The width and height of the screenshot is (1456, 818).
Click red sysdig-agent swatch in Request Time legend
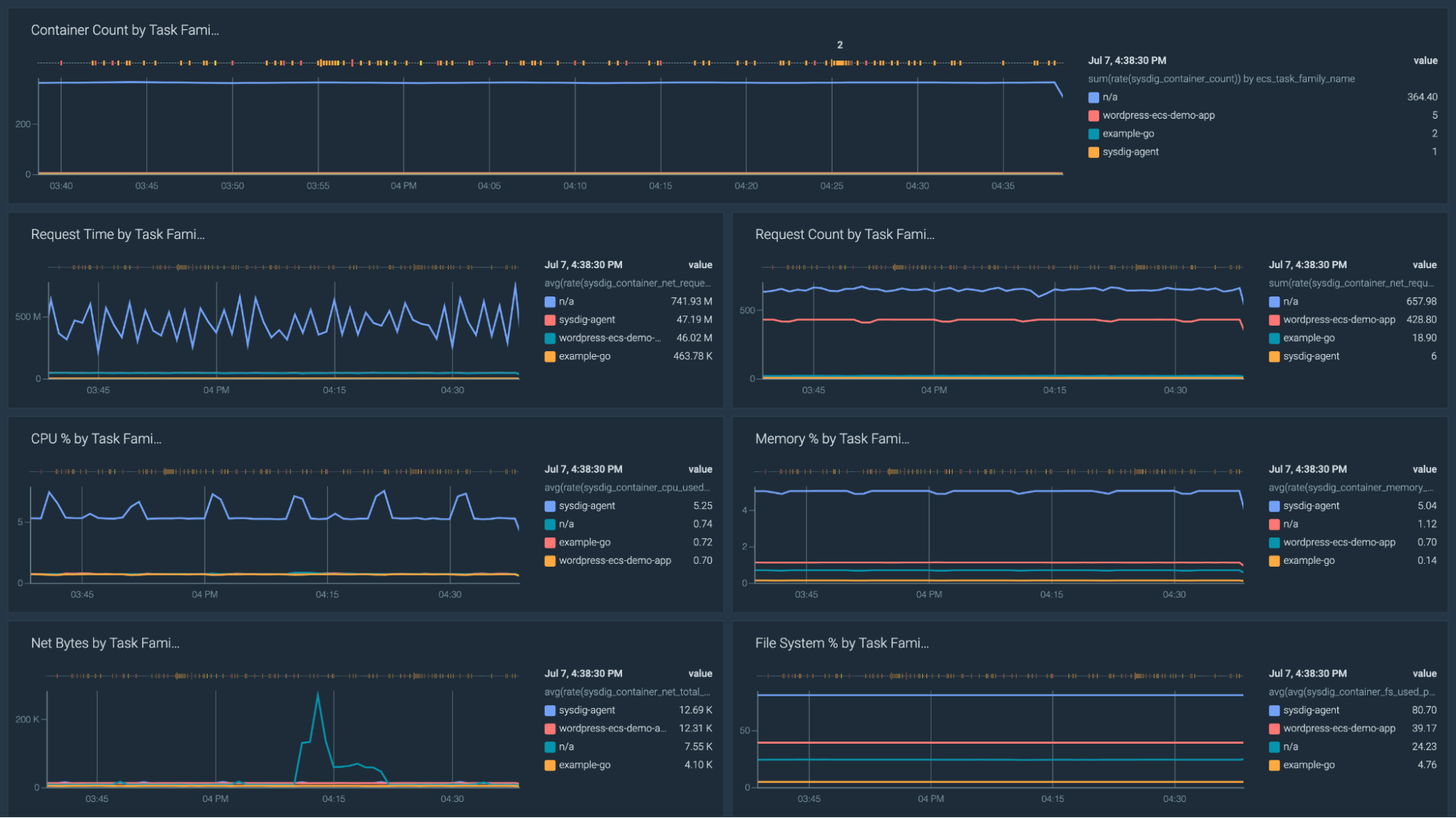point(550,320)
